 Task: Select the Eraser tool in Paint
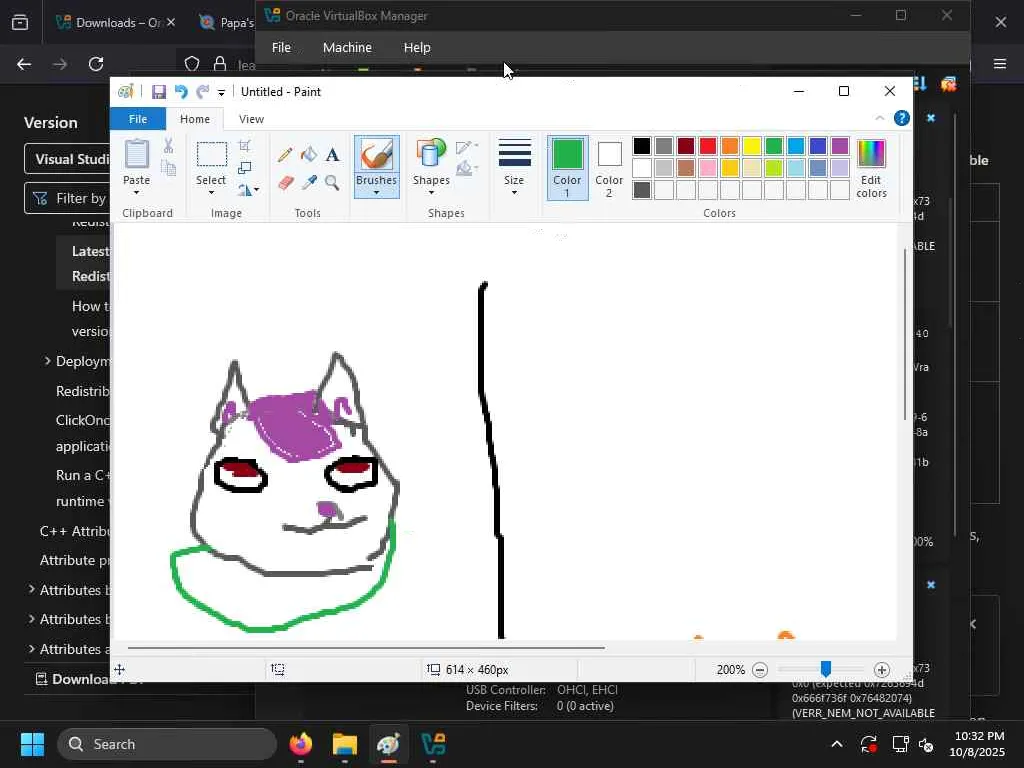tap(285, 182)
